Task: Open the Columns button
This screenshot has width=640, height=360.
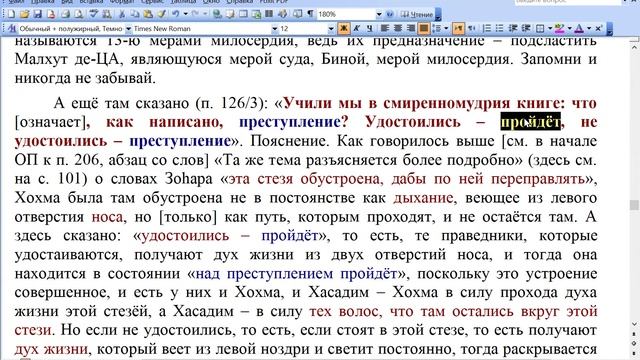Action: click(x=269, y=14)
